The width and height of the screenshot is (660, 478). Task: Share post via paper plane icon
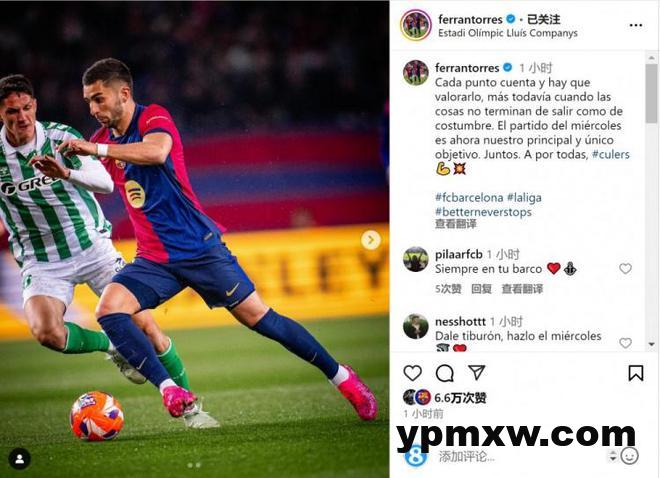tap(476, 372)
